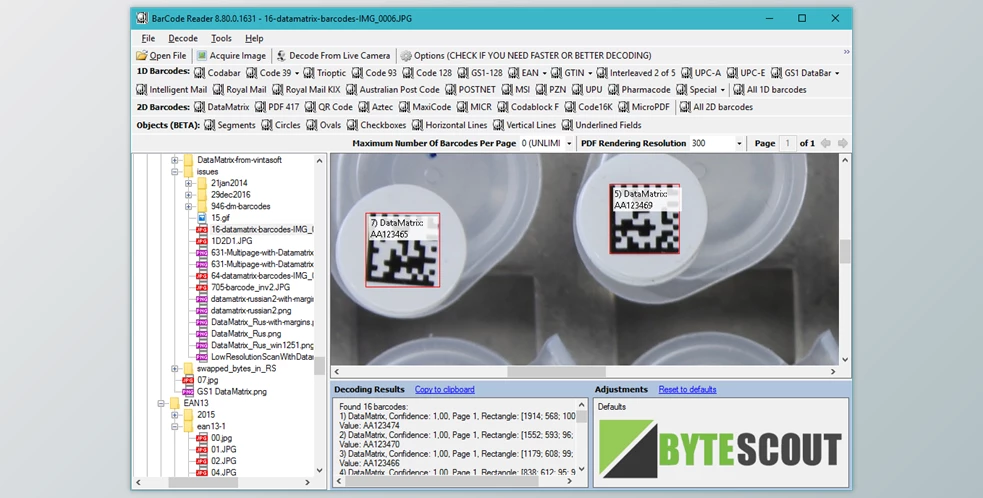The height and width of the screenshot is (498, 983).
Task: Select All 1D barcodes icon
Action: (739, 90)
